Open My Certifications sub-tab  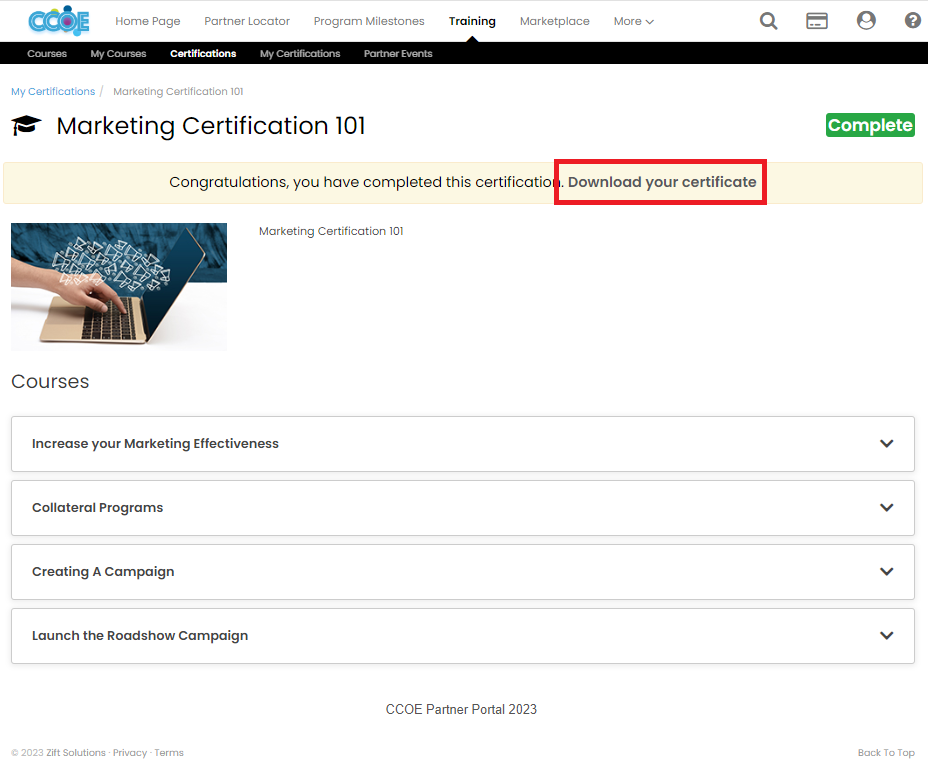[x=300, y=53]
